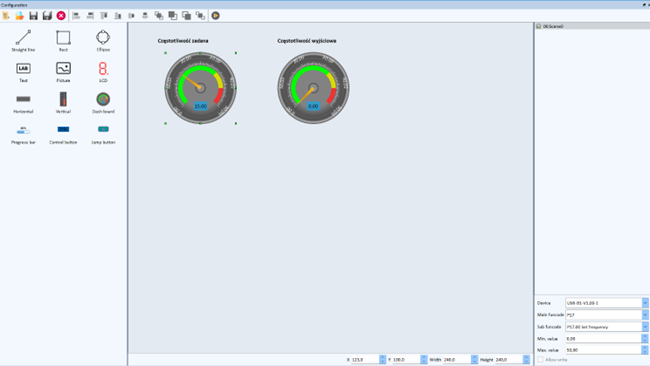650x366 pixels.
Task: Add an LCD display widget
Action: pos(103,72)
